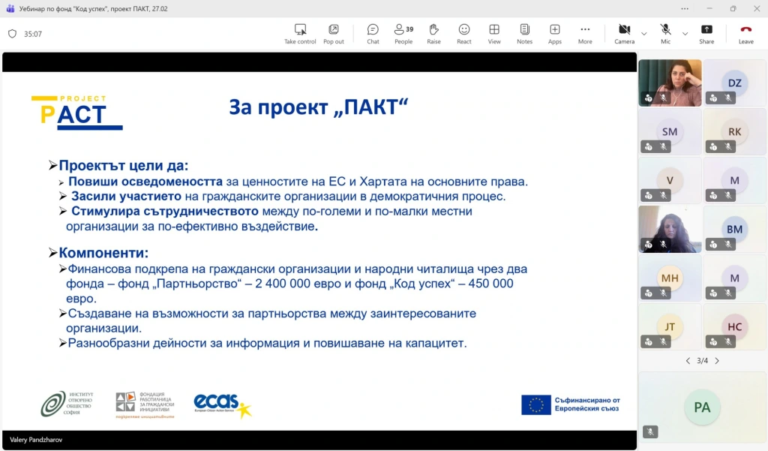Click the mic status icon on HC tile

(728, 342)
